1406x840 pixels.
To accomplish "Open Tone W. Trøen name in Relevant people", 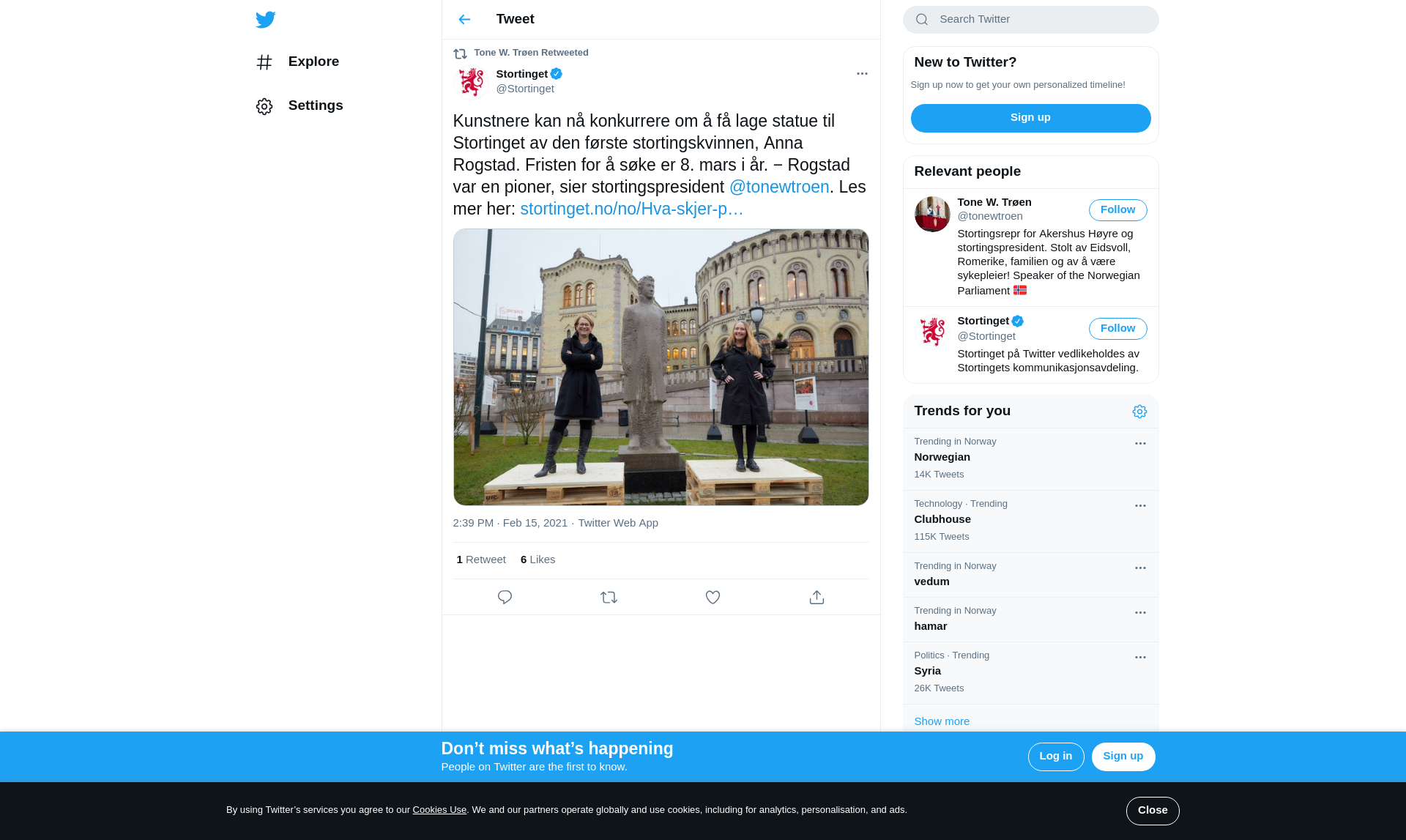I will coord(994,203).
